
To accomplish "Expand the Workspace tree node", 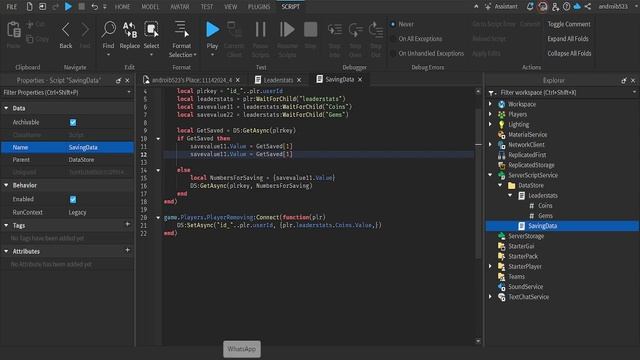I will pos(491,104).
